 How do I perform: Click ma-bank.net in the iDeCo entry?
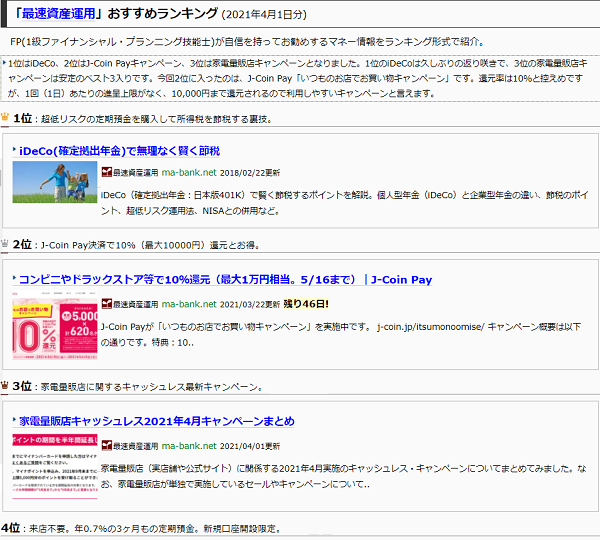coord(189,173)
